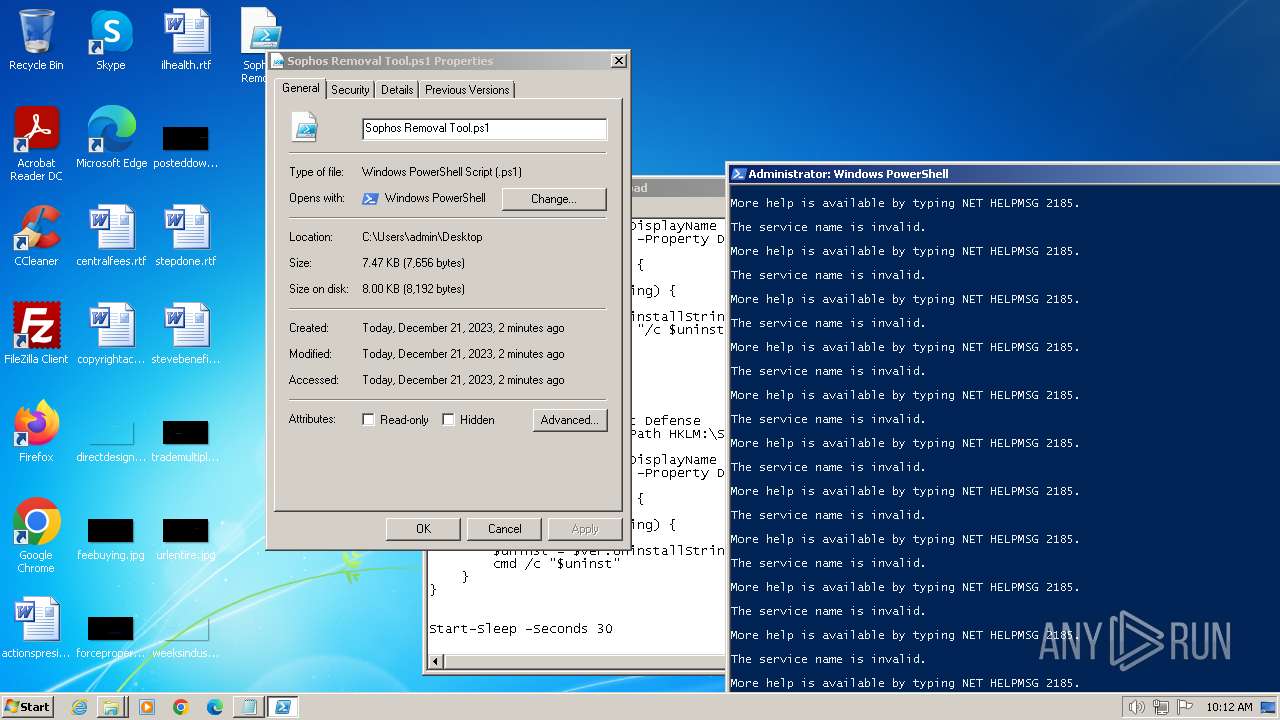The height and width of the screenshot is (720, 1280).
Task: Click the PowerShell window title bar
Action: coord(1003,174)
